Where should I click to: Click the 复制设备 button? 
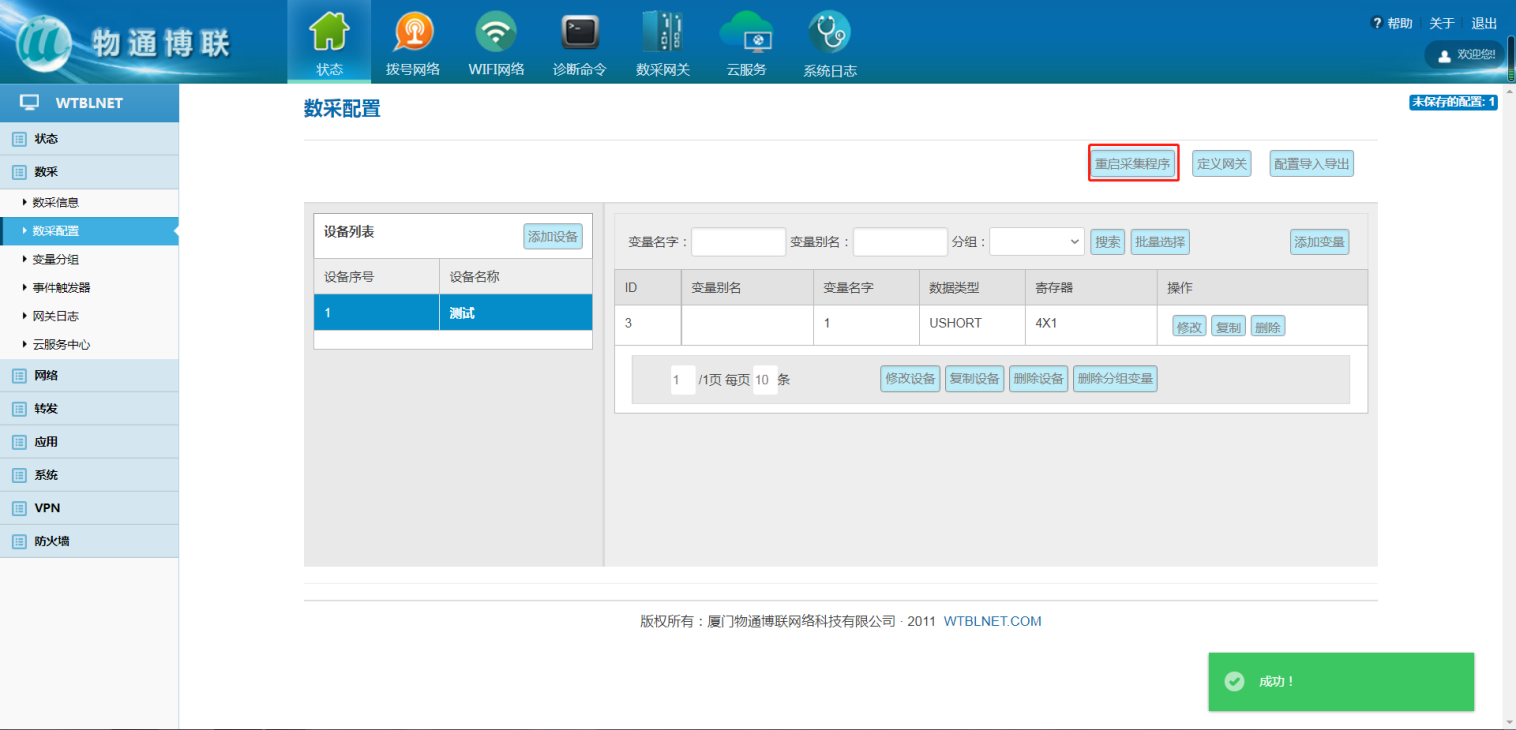974,379
